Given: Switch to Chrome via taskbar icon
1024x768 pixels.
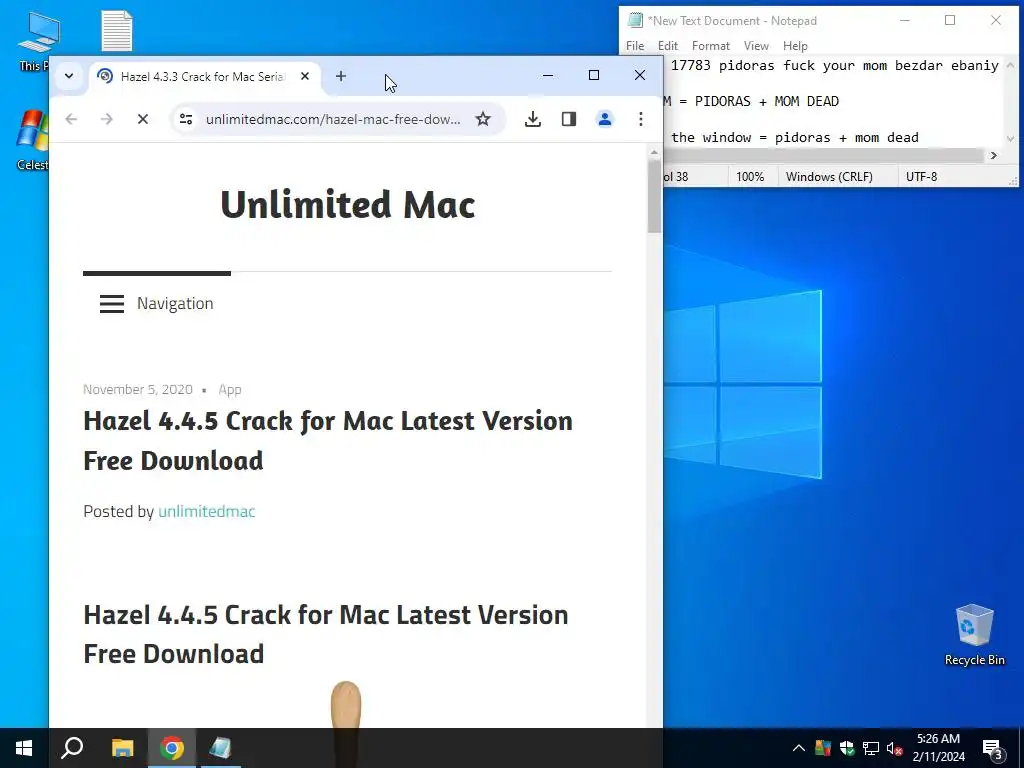Looking at the screenshot, I should pos(172,748).
